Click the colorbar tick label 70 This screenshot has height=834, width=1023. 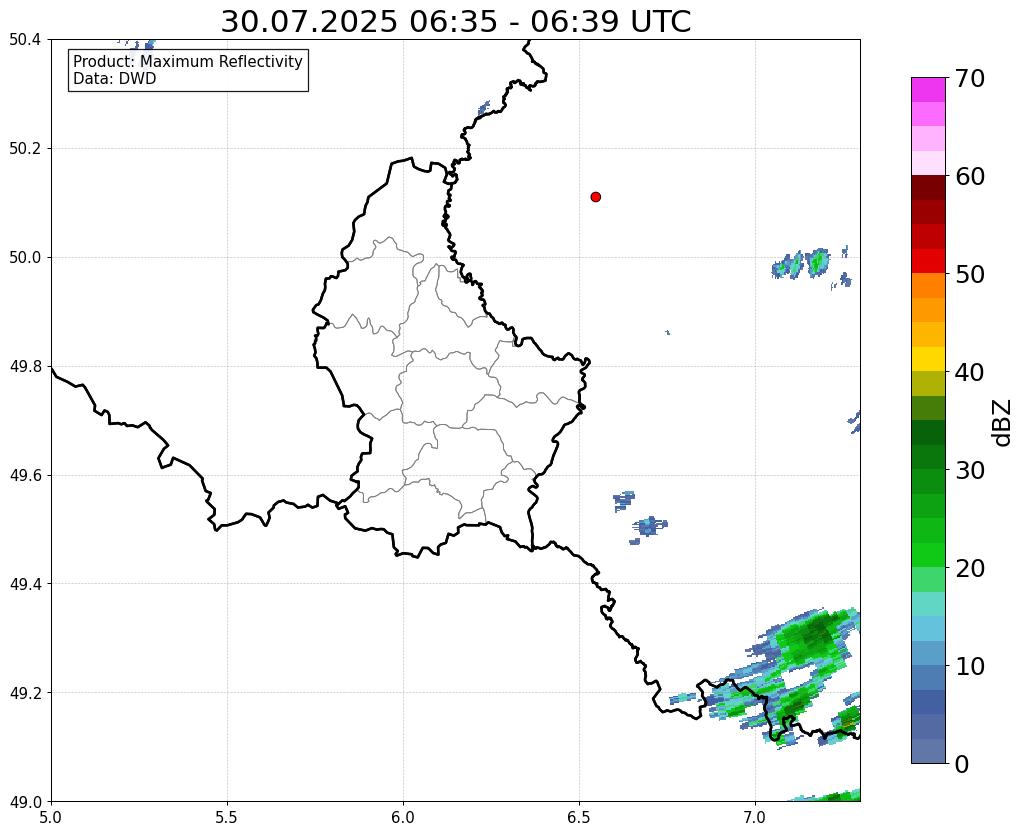click(x=969, y=78)
